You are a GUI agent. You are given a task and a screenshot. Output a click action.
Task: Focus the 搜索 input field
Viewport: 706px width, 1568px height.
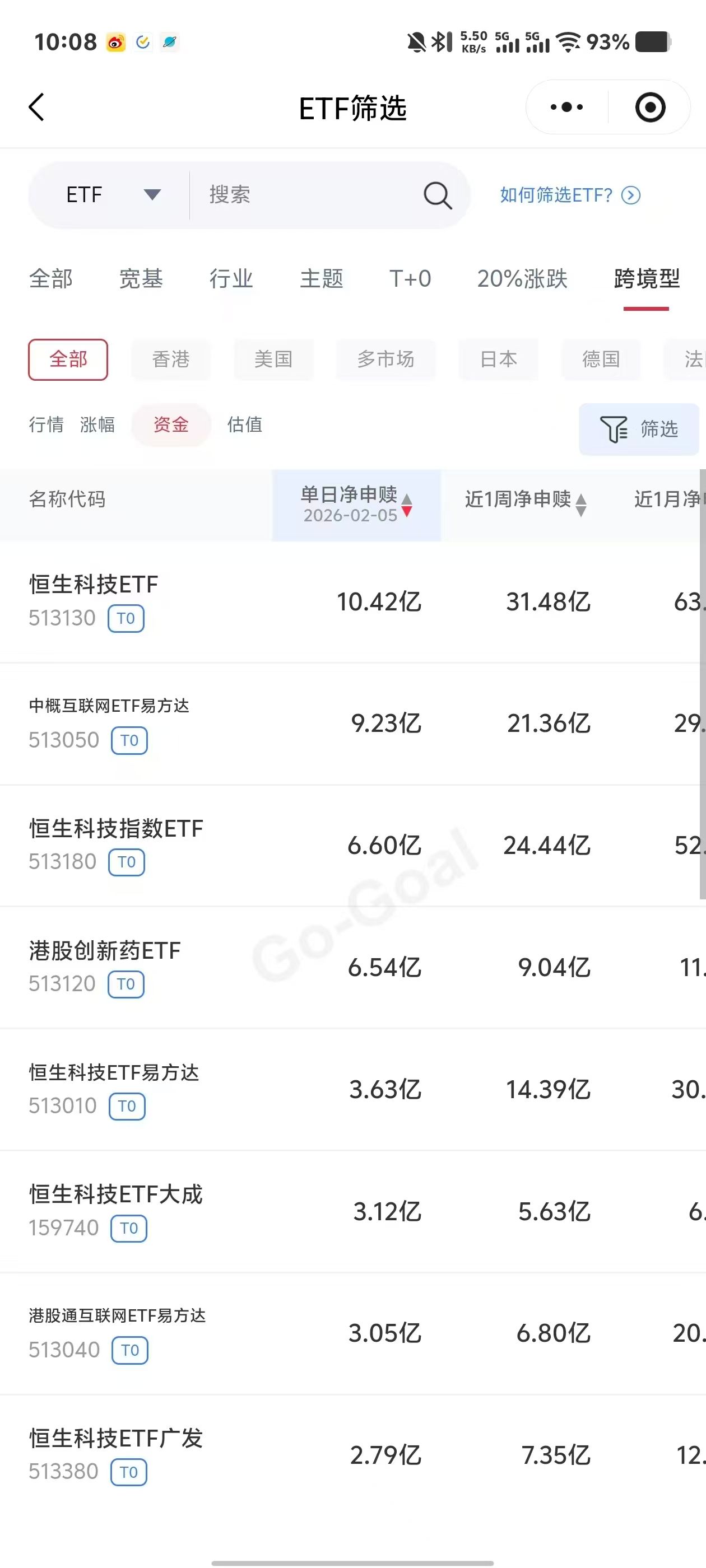305,195
